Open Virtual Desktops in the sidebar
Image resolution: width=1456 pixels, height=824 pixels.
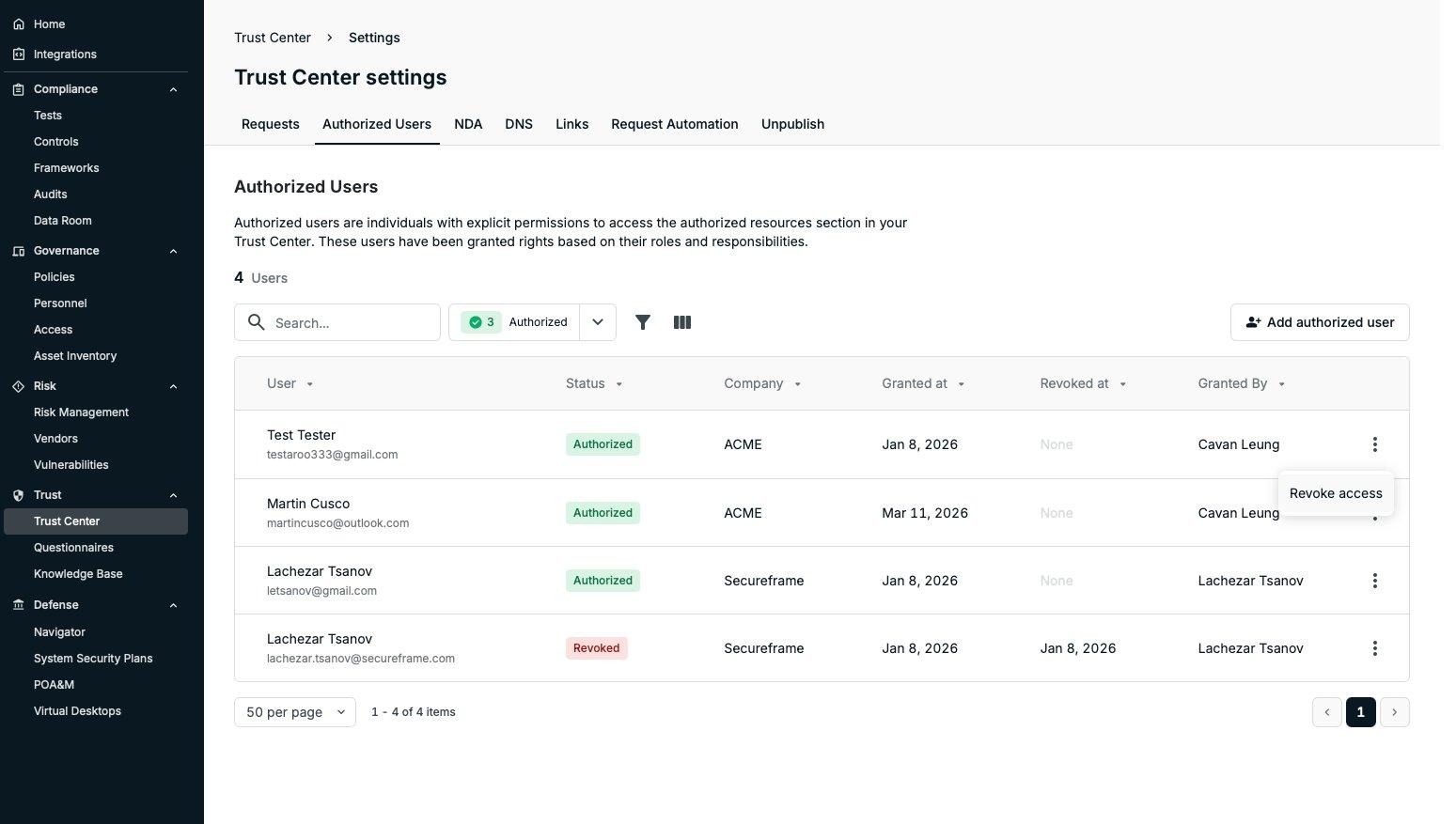point(77,711)
